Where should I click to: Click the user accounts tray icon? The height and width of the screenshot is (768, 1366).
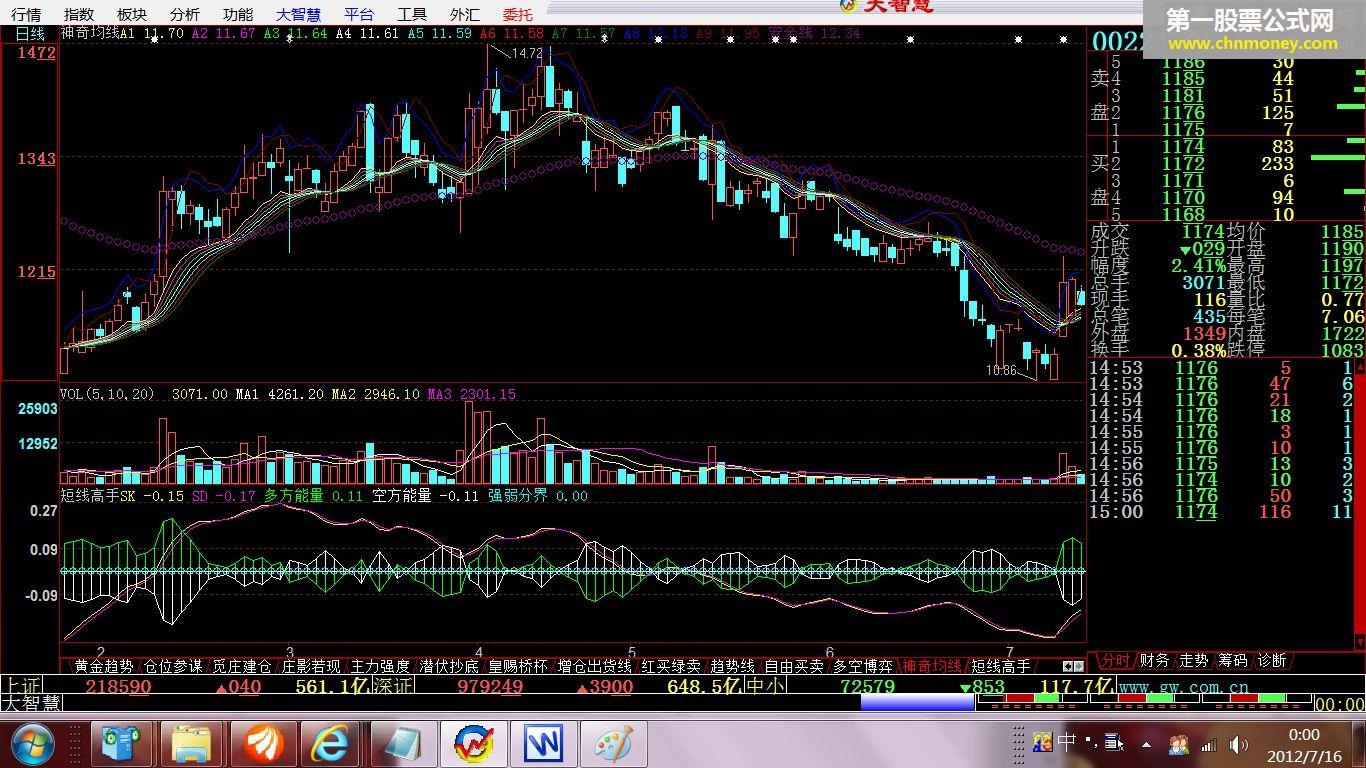(x=1178, y=744)
